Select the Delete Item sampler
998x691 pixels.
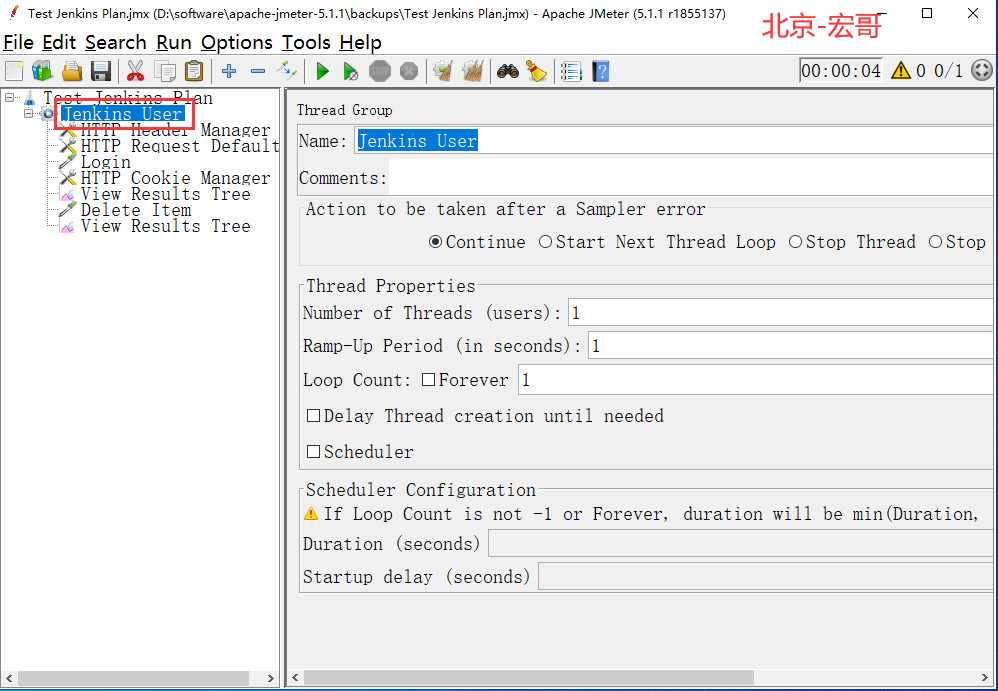click(x=136, y=210)
